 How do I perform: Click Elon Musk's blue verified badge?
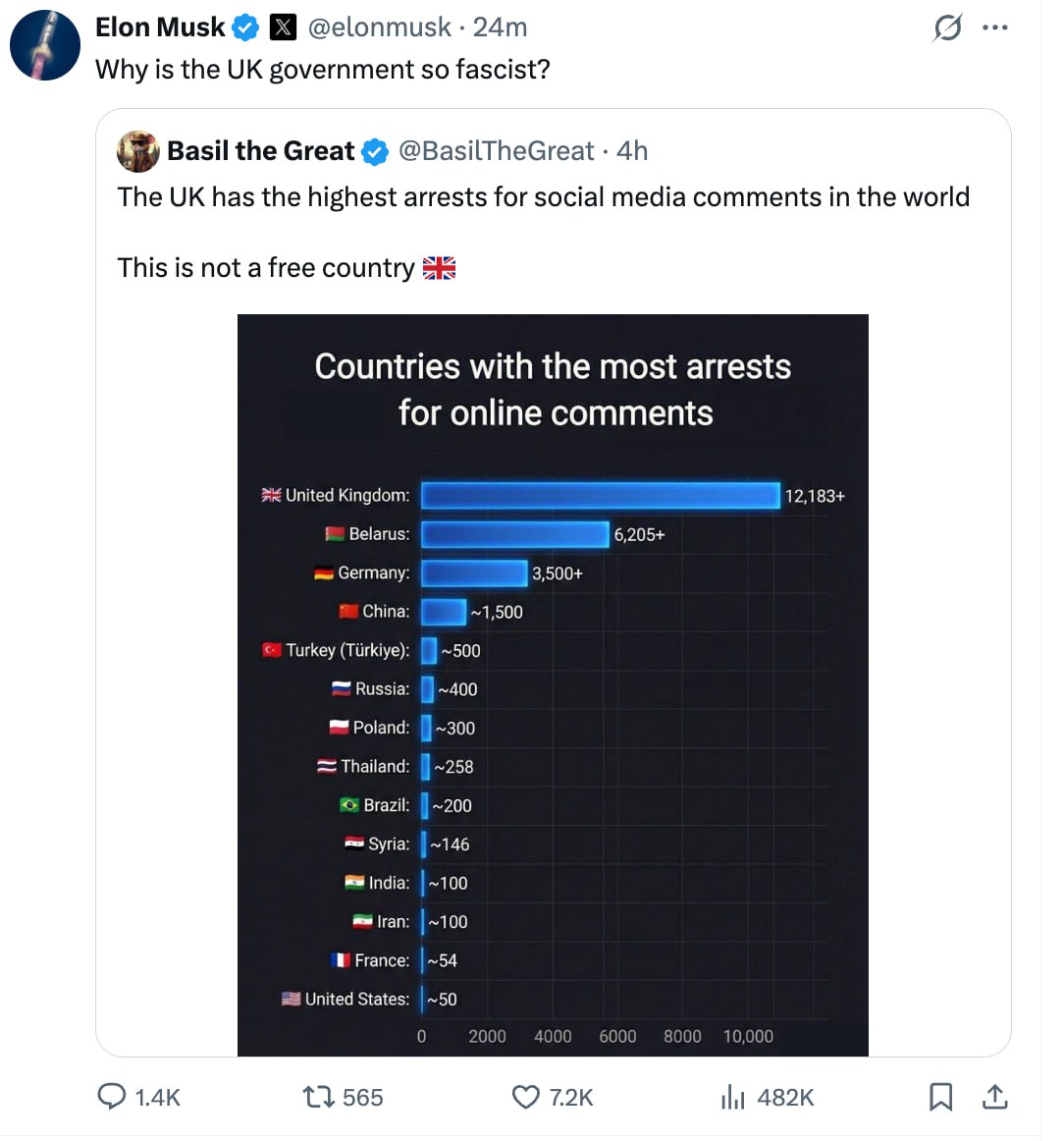(245, 27)
